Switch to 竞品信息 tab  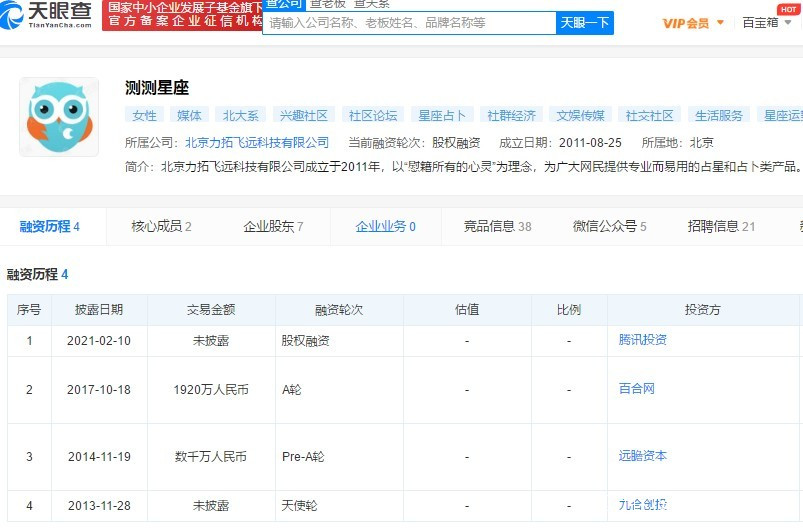point(498,226)
